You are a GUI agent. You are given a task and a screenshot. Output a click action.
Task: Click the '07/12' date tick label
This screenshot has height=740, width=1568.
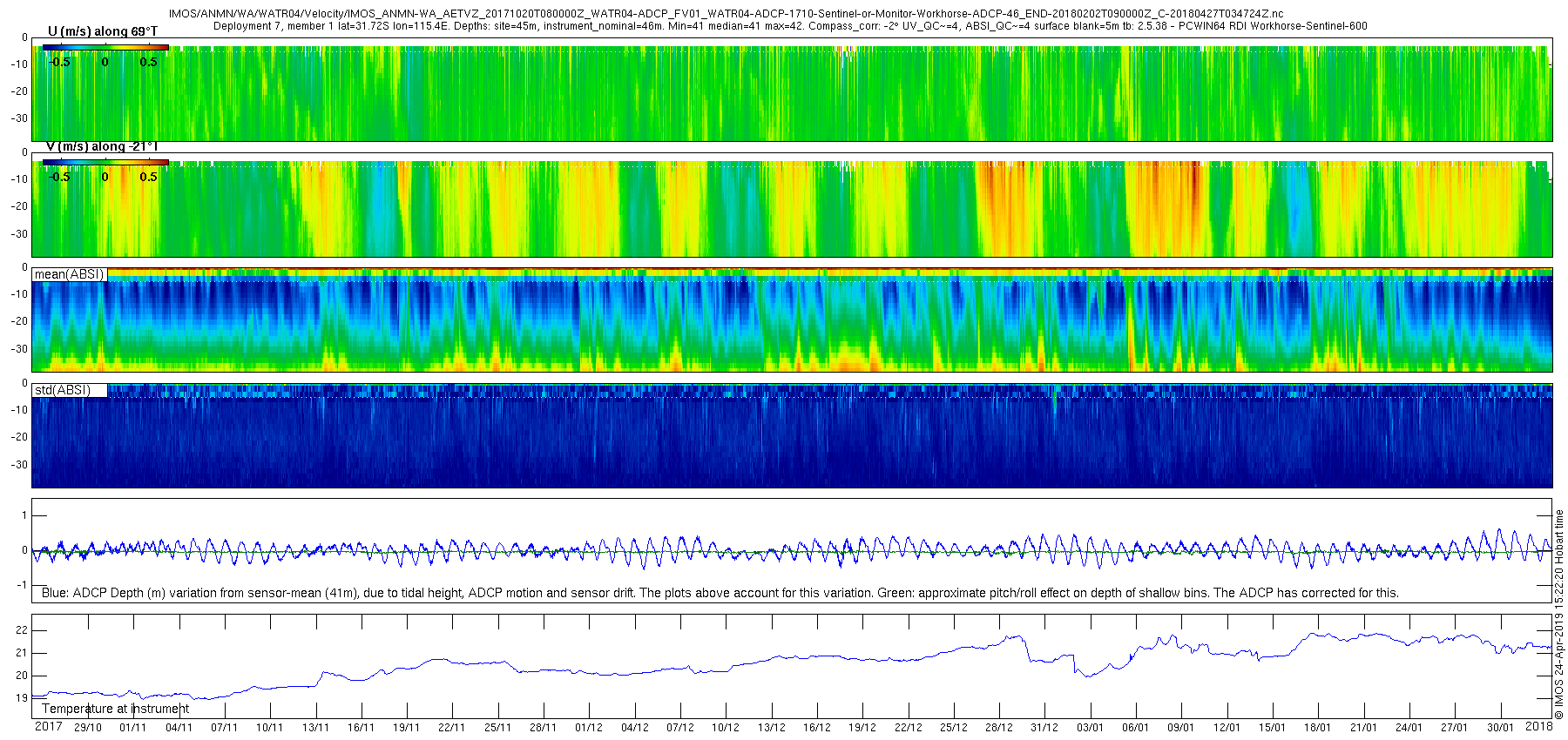click(x=679, y=728)
